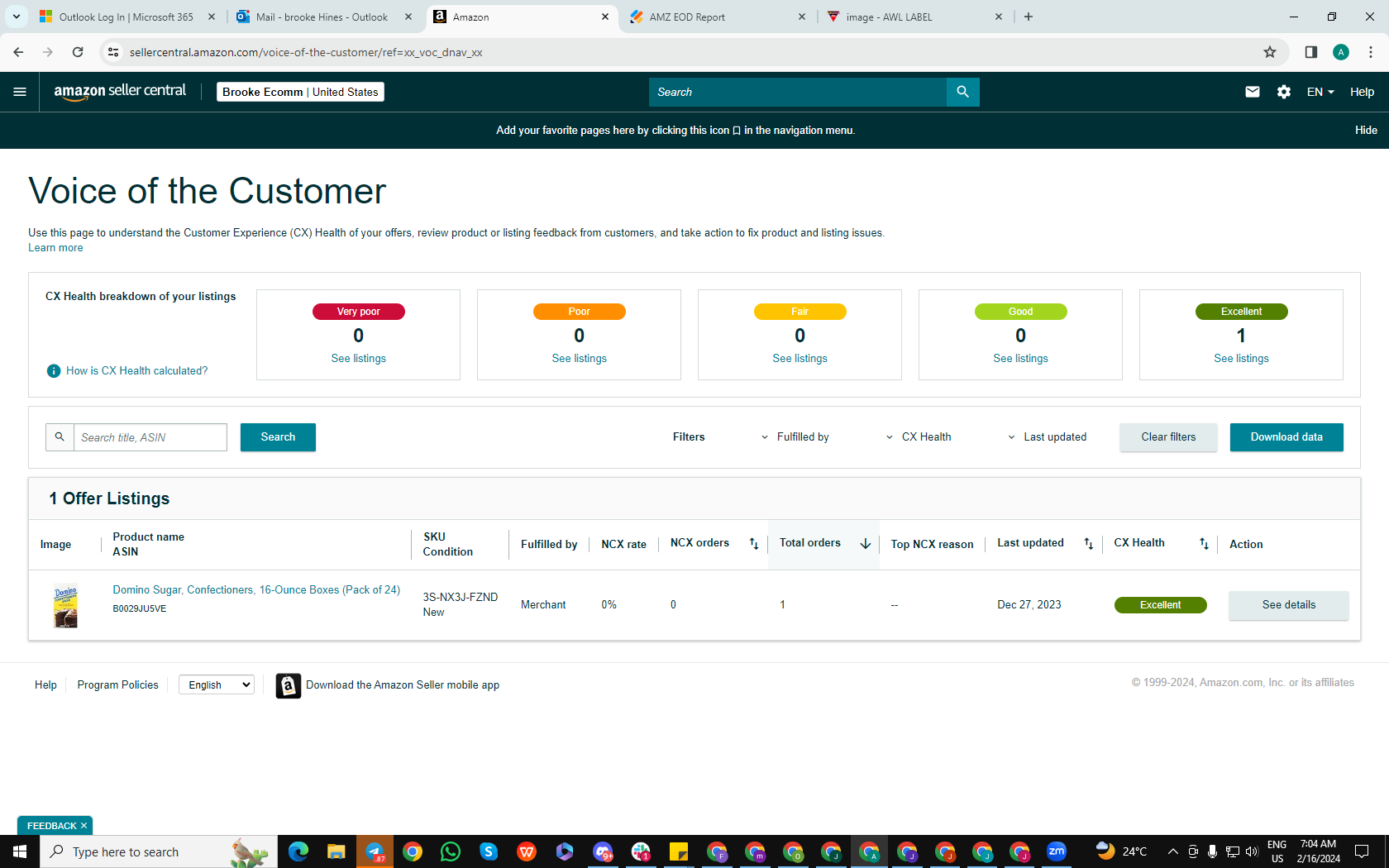
Task: Click the Windows taskbar search box
Action: pyautogui.click(x=157, y=851)
